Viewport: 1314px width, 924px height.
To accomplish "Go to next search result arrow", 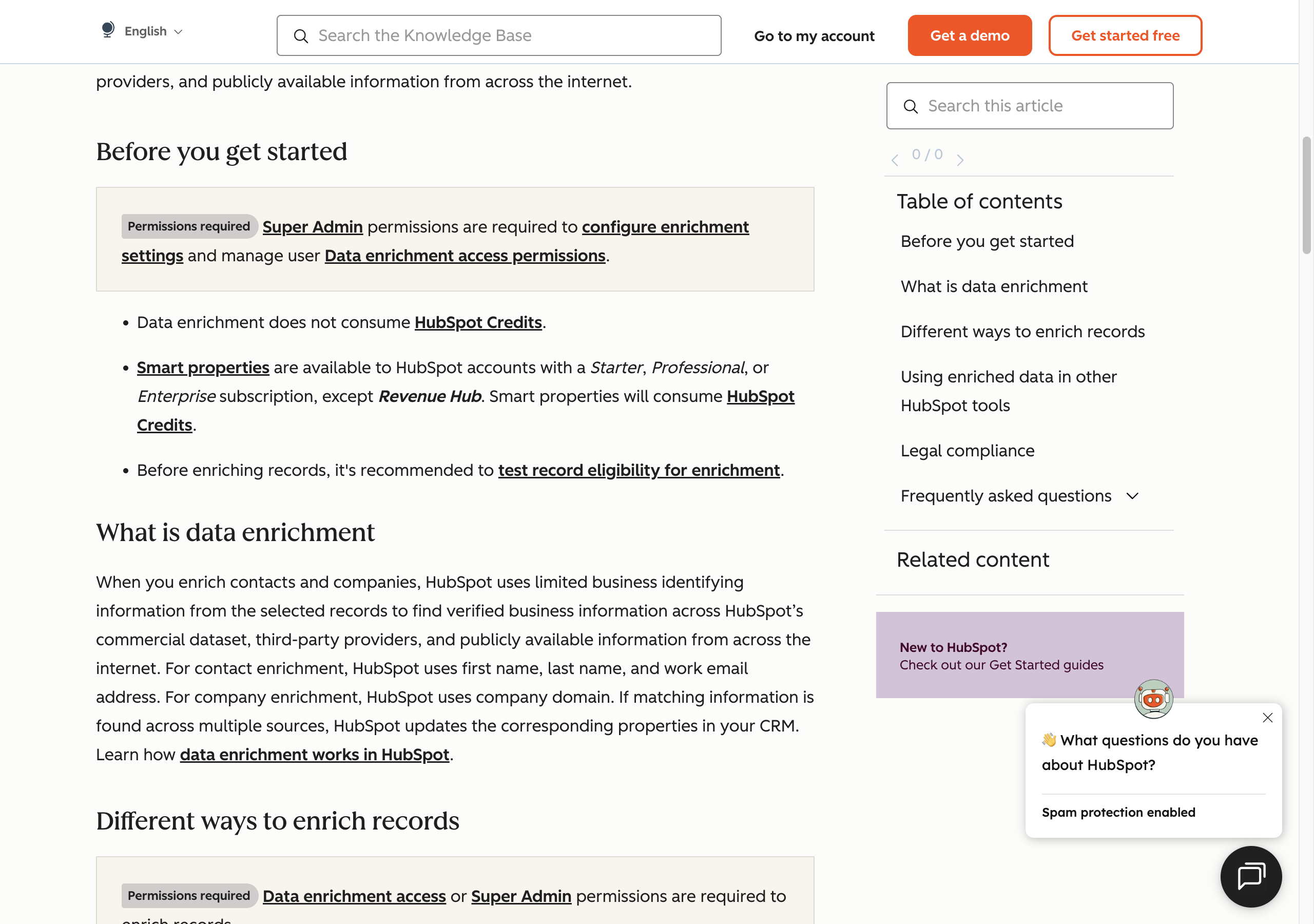I will pos(960,160).
